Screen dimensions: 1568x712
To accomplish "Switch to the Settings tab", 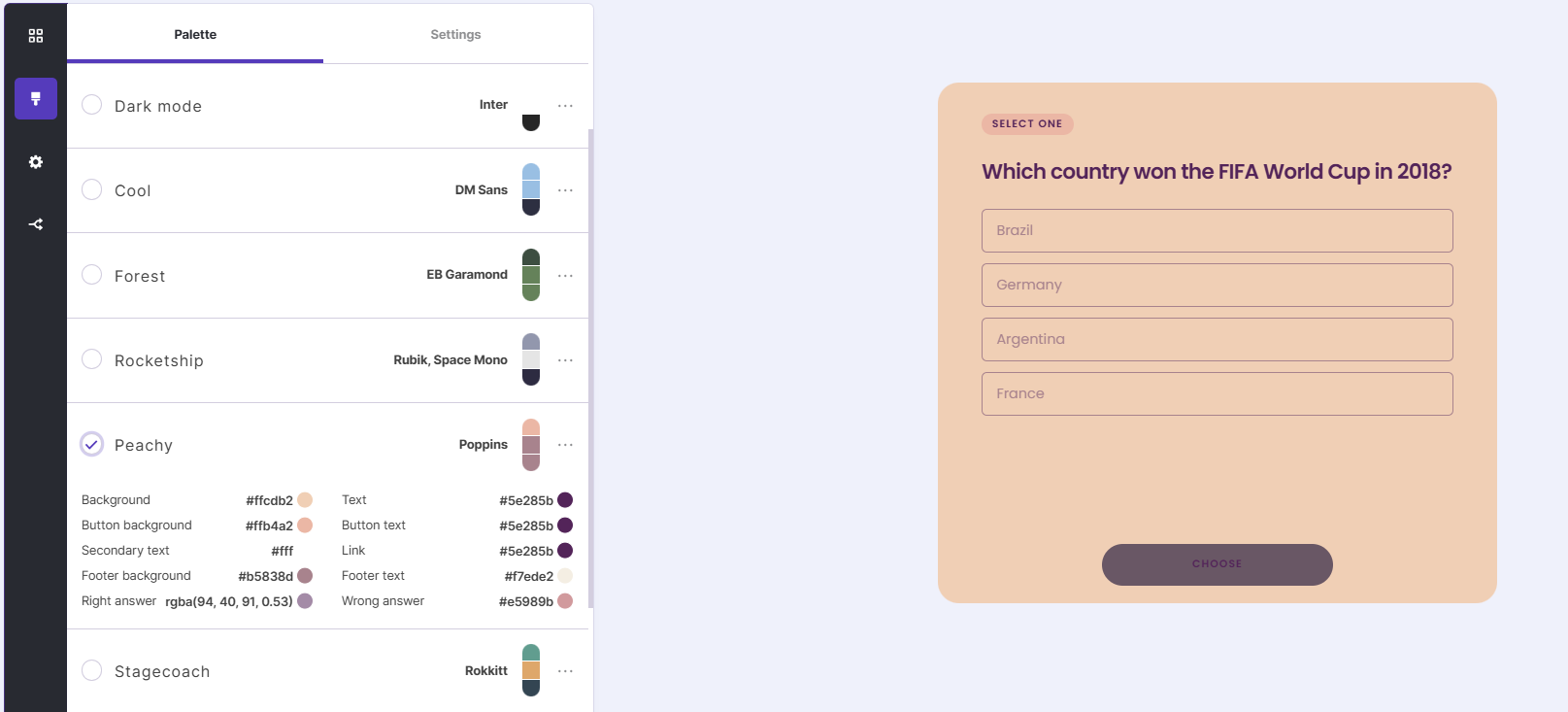I will click(x=455, y=34).
